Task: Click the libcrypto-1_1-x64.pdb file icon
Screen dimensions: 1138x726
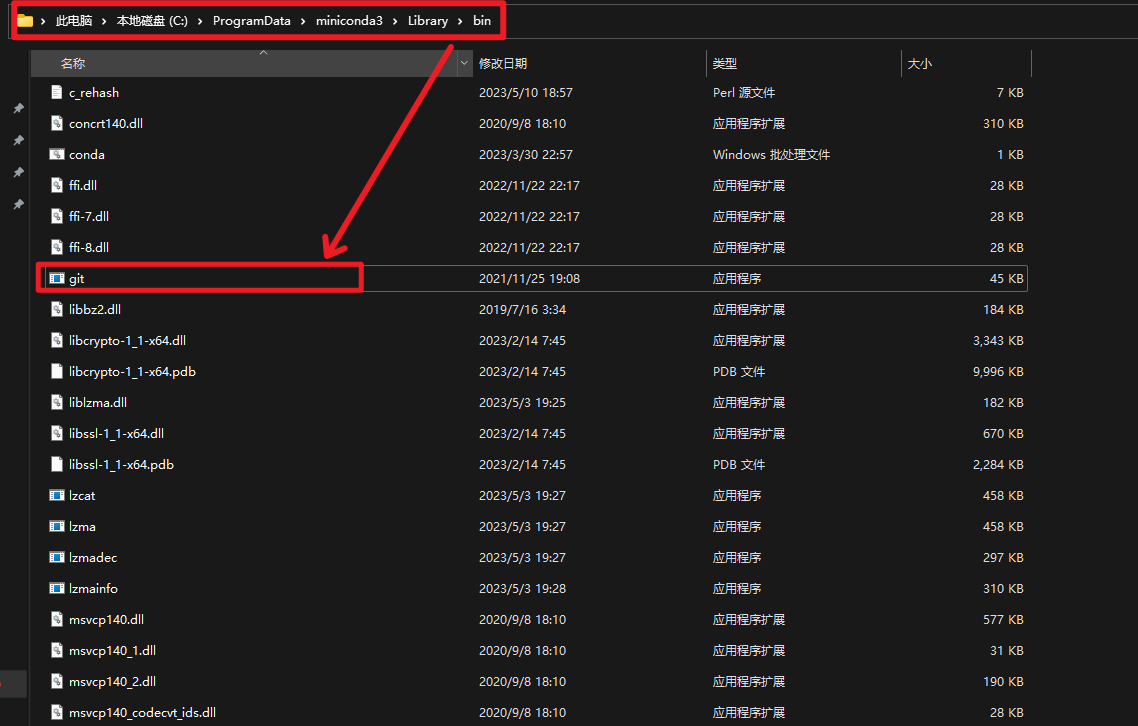Action: 57,371
